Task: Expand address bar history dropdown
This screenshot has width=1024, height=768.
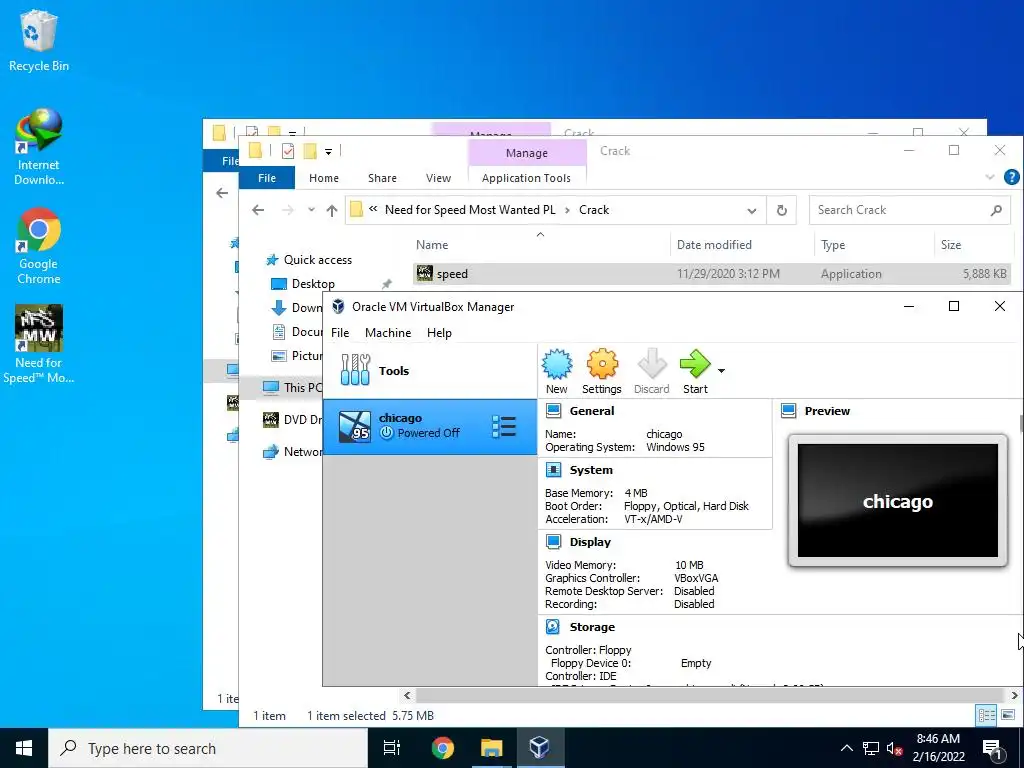Action: tap(752, 210)
